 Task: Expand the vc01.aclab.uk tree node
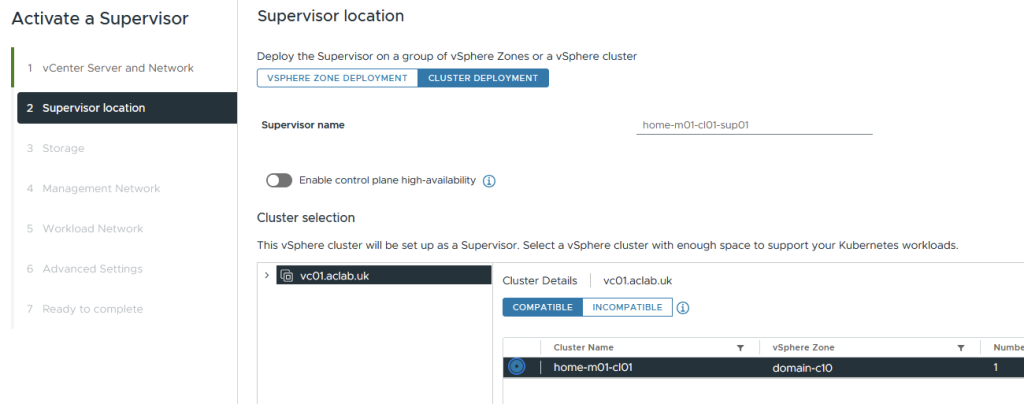[x=266, y=275]
